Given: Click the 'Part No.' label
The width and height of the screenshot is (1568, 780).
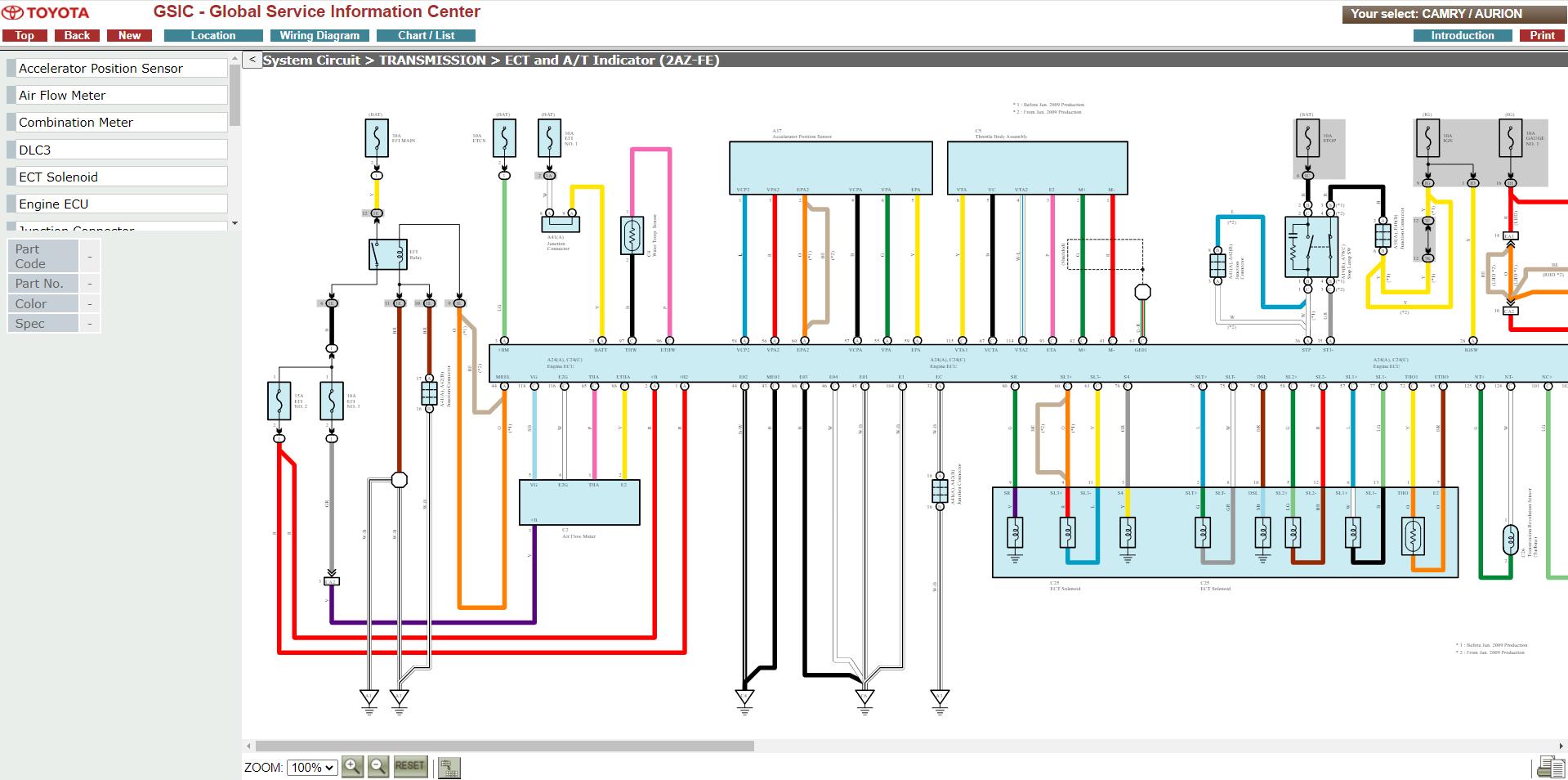Looking at the screenshot, I should [x=42, y=284].
